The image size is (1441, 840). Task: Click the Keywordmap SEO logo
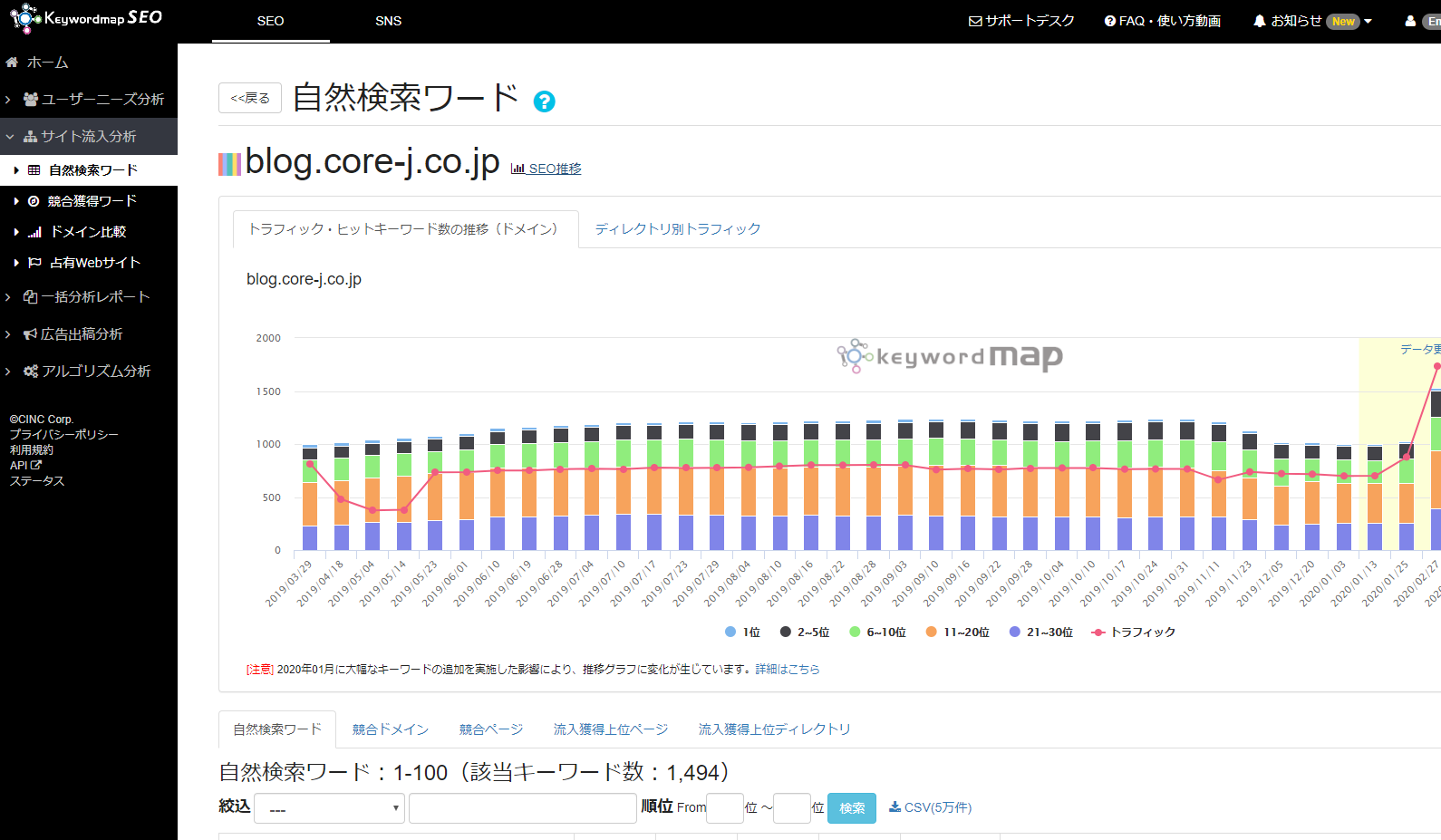point(86,18)
